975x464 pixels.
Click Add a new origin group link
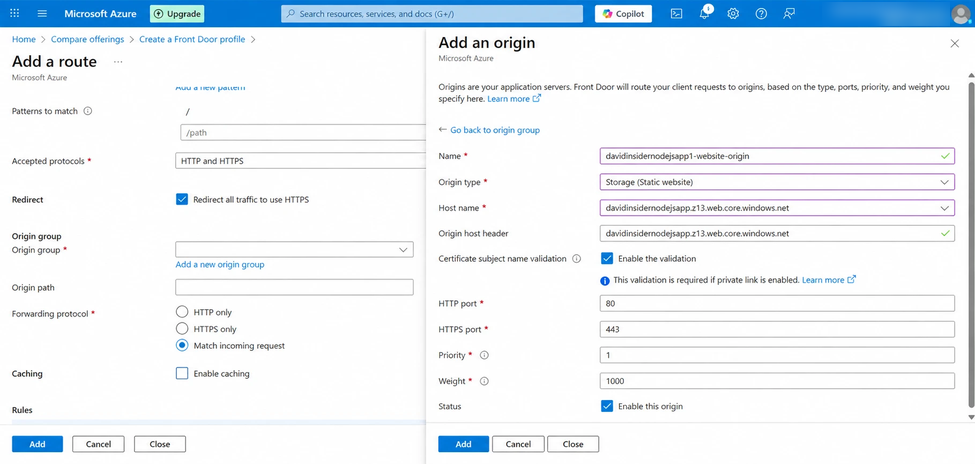point(220,264)
